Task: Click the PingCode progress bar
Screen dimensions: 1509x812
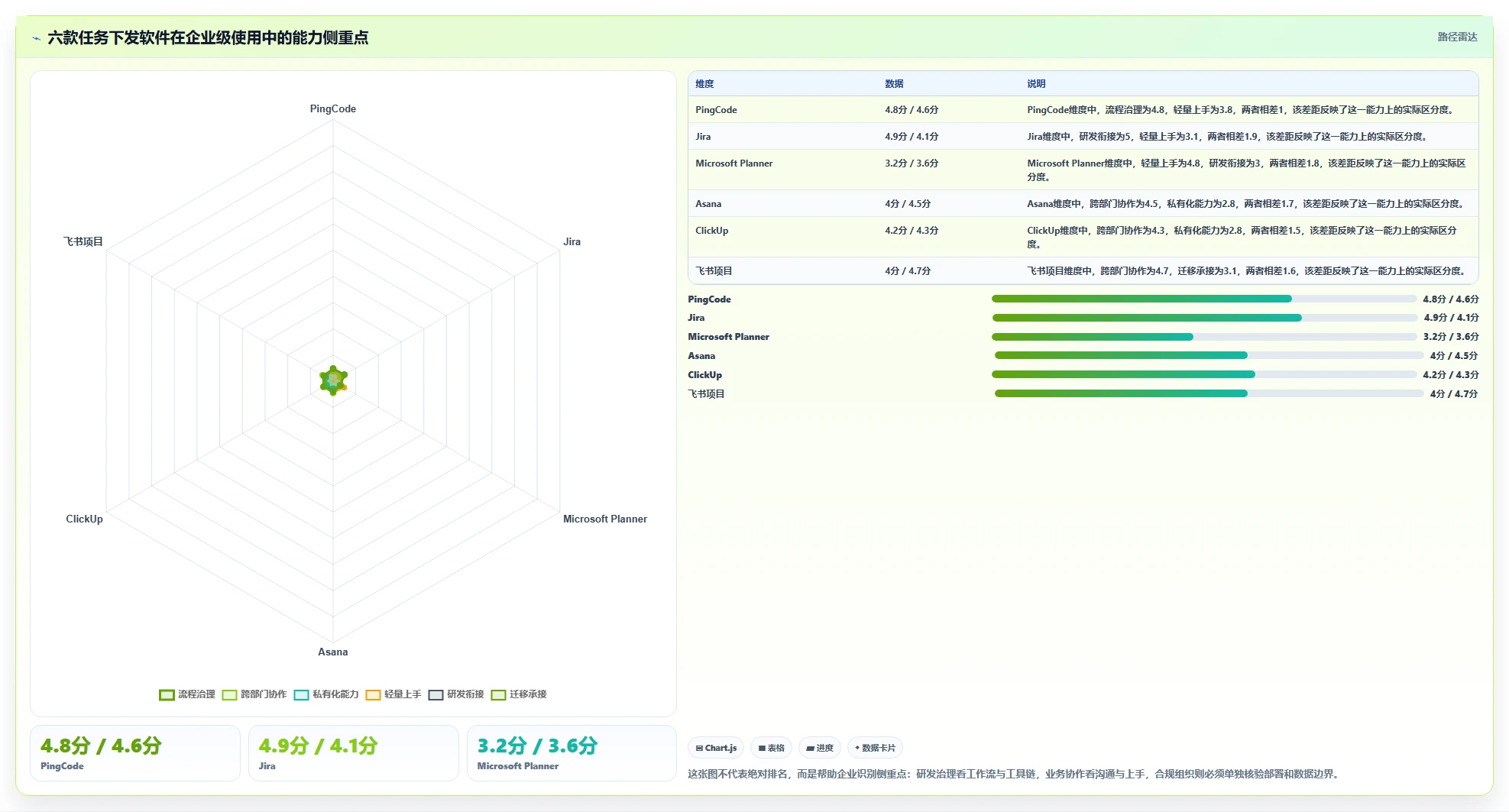Action: [x=1203, y=299]
